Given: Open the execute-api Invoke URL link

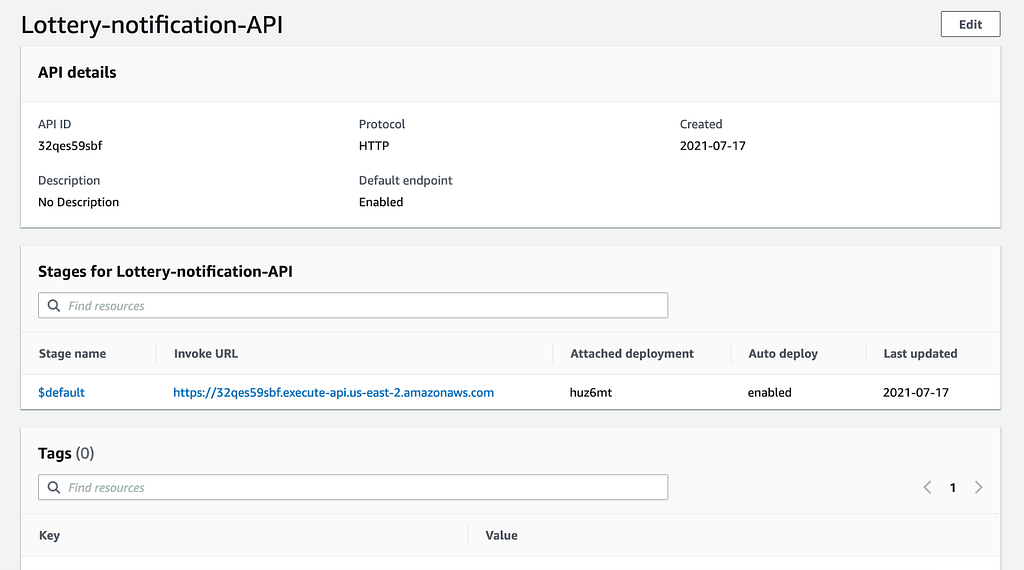Looking at the screenshot, I should [333, 392].
